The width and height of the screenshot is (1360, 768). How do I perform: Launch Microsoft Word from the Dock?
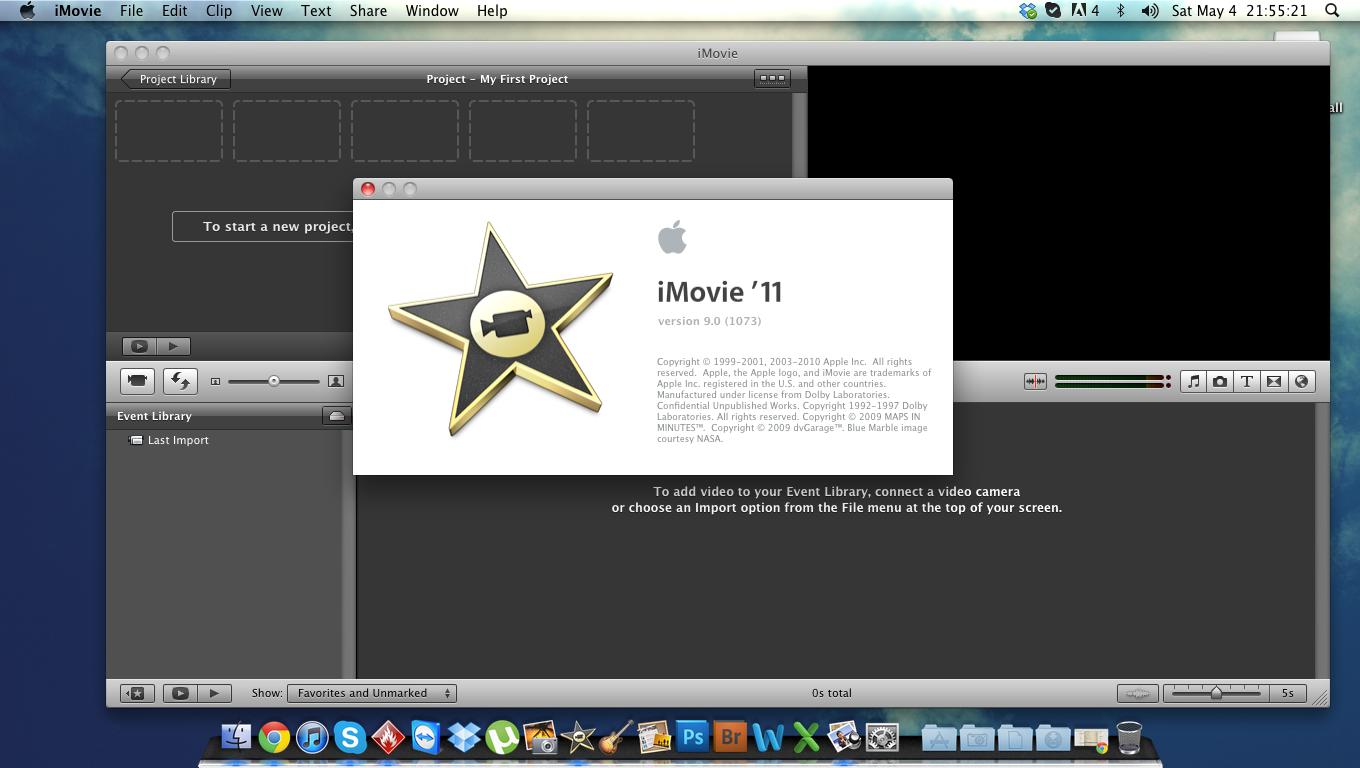pos(768,738)
